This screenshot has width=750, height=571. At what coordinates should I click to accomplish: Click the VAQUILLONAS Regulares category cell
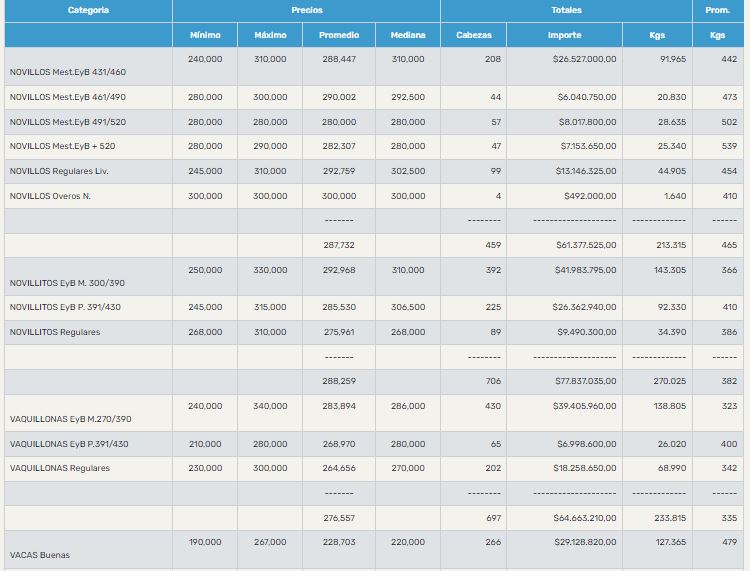59,468
